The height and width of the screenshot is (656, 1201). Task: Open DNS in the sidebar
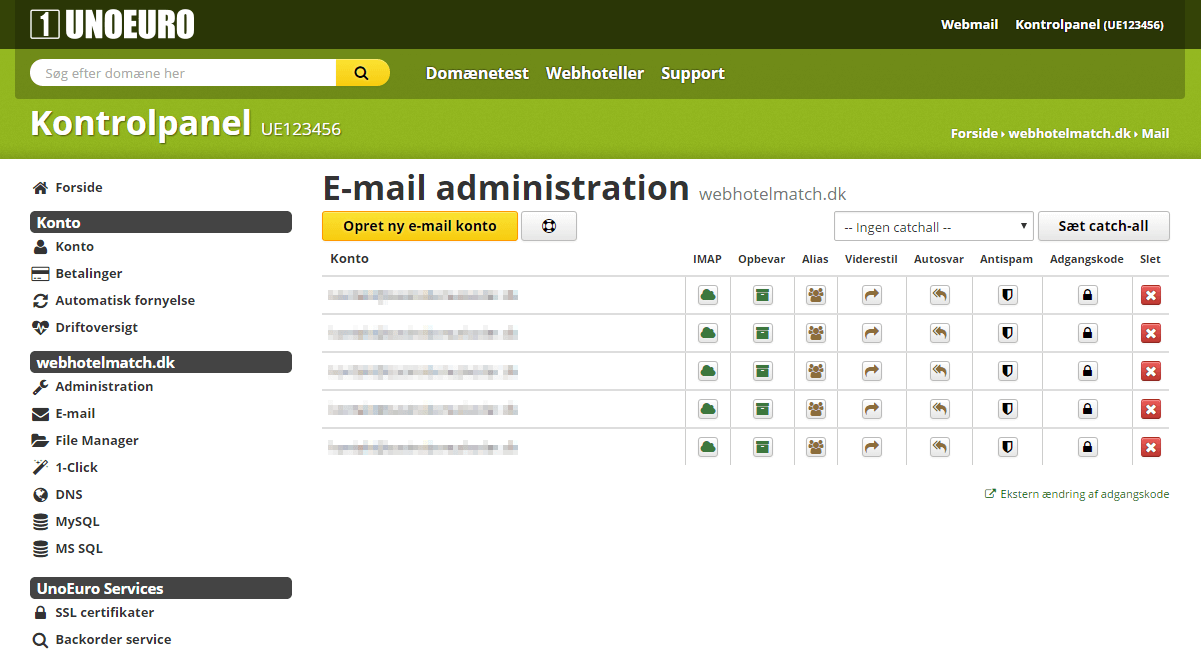coord(57,495)
